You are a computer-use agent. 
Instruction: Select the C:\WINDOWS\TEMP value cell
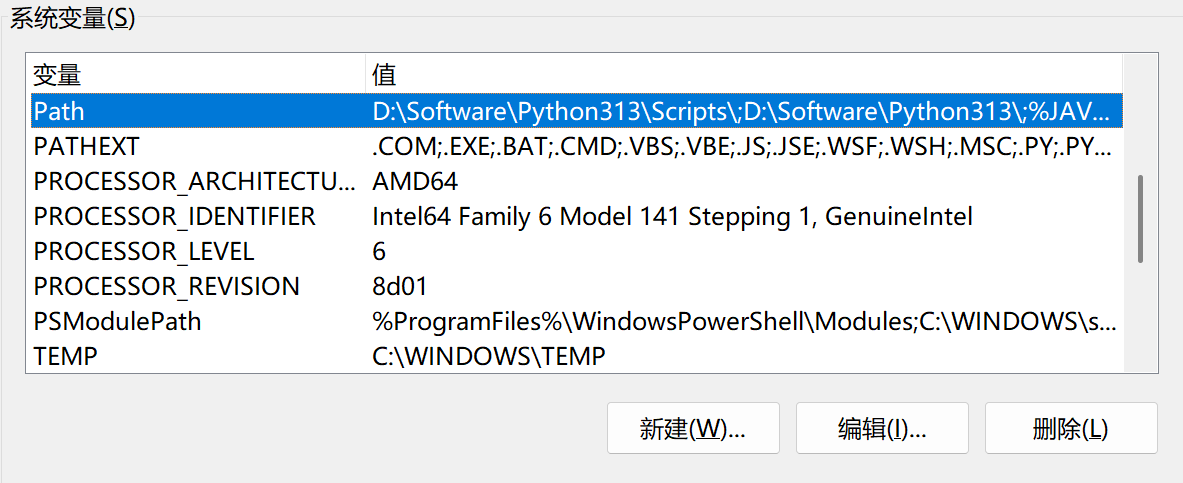tap(488, 356)
